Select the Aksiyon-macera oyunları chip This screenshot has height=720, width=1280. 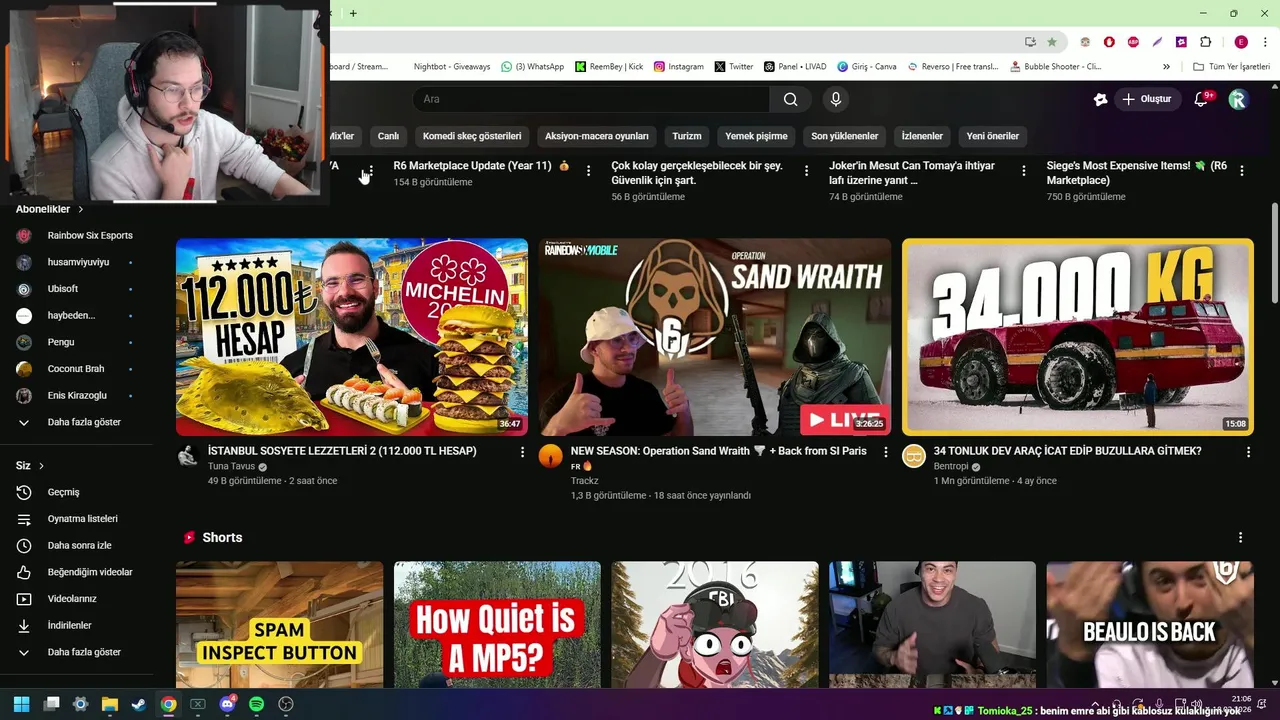597,136
